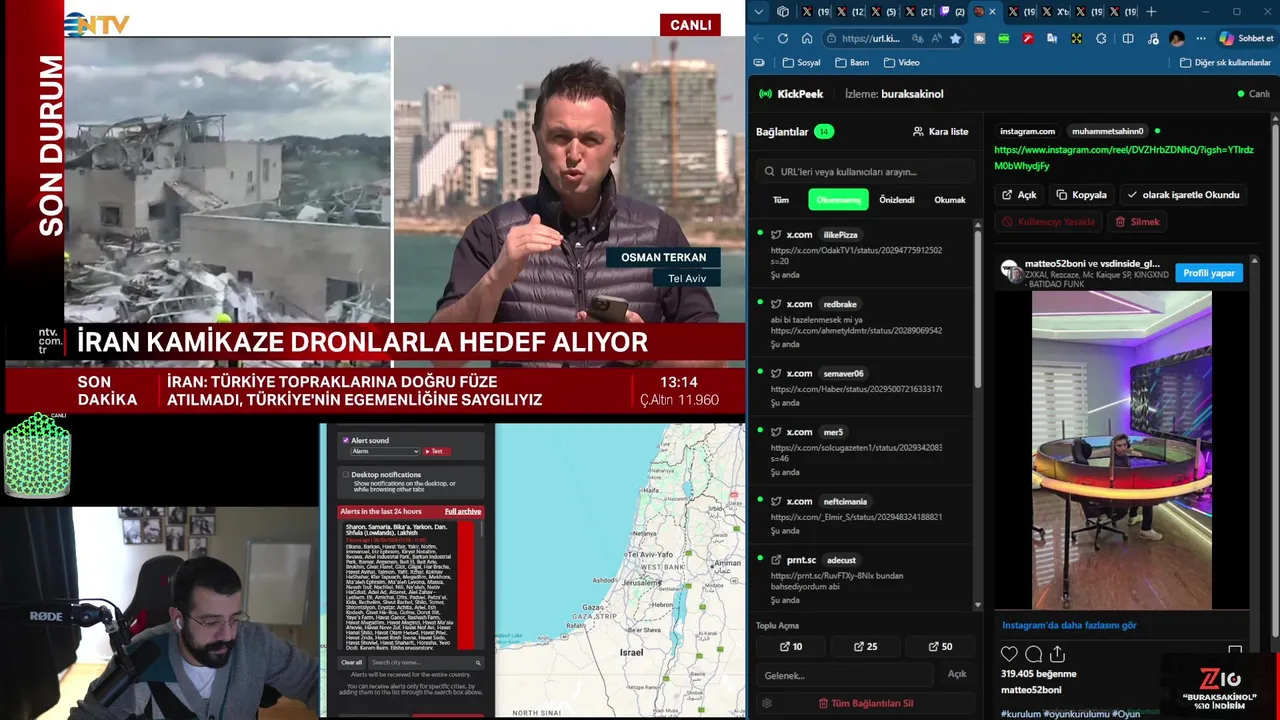Switch to the X (21 browser tab

pos(918,12)
